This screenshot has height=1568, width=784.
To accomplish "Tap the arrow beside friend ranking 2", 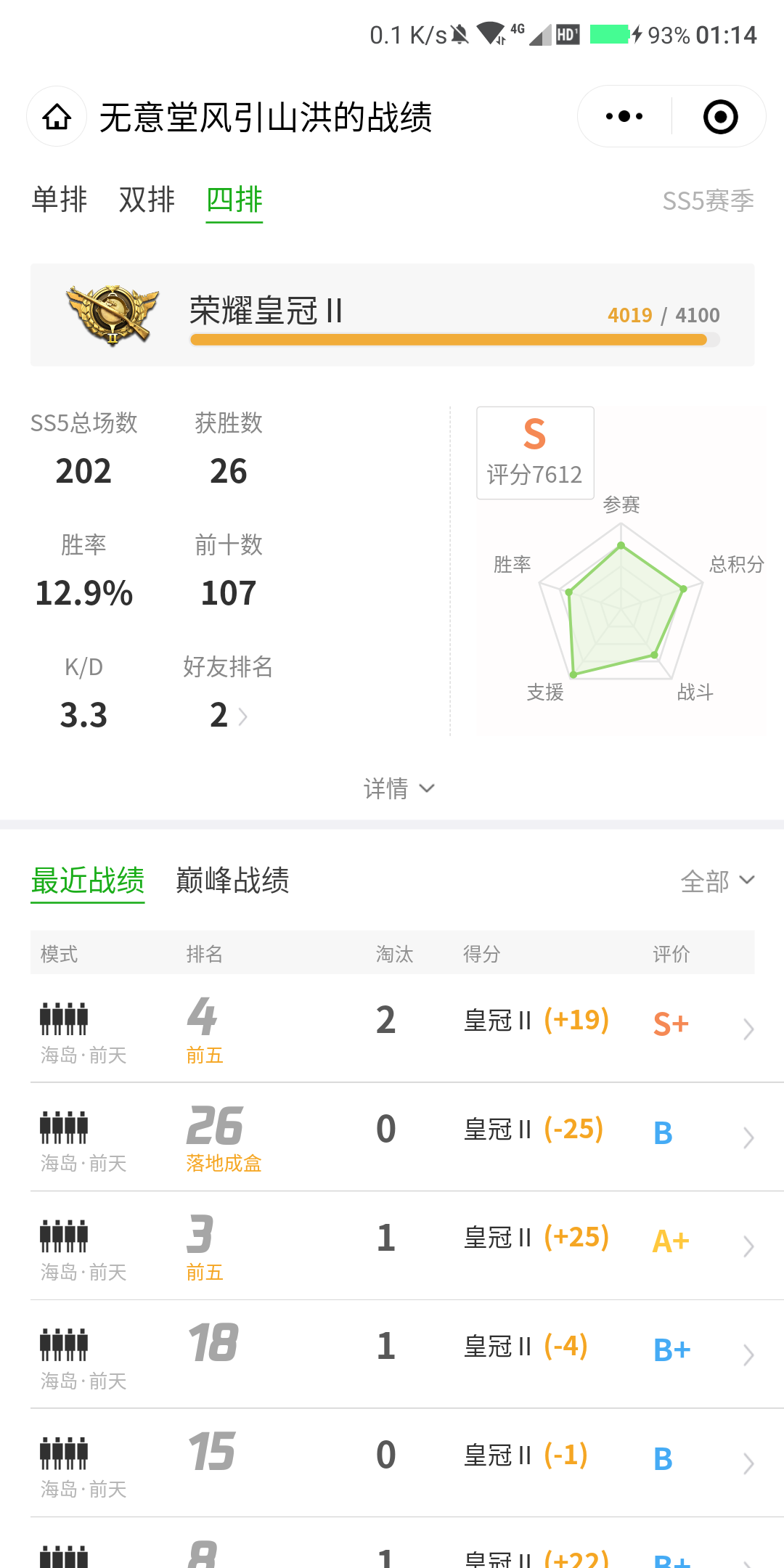I will tap(243, 716).
